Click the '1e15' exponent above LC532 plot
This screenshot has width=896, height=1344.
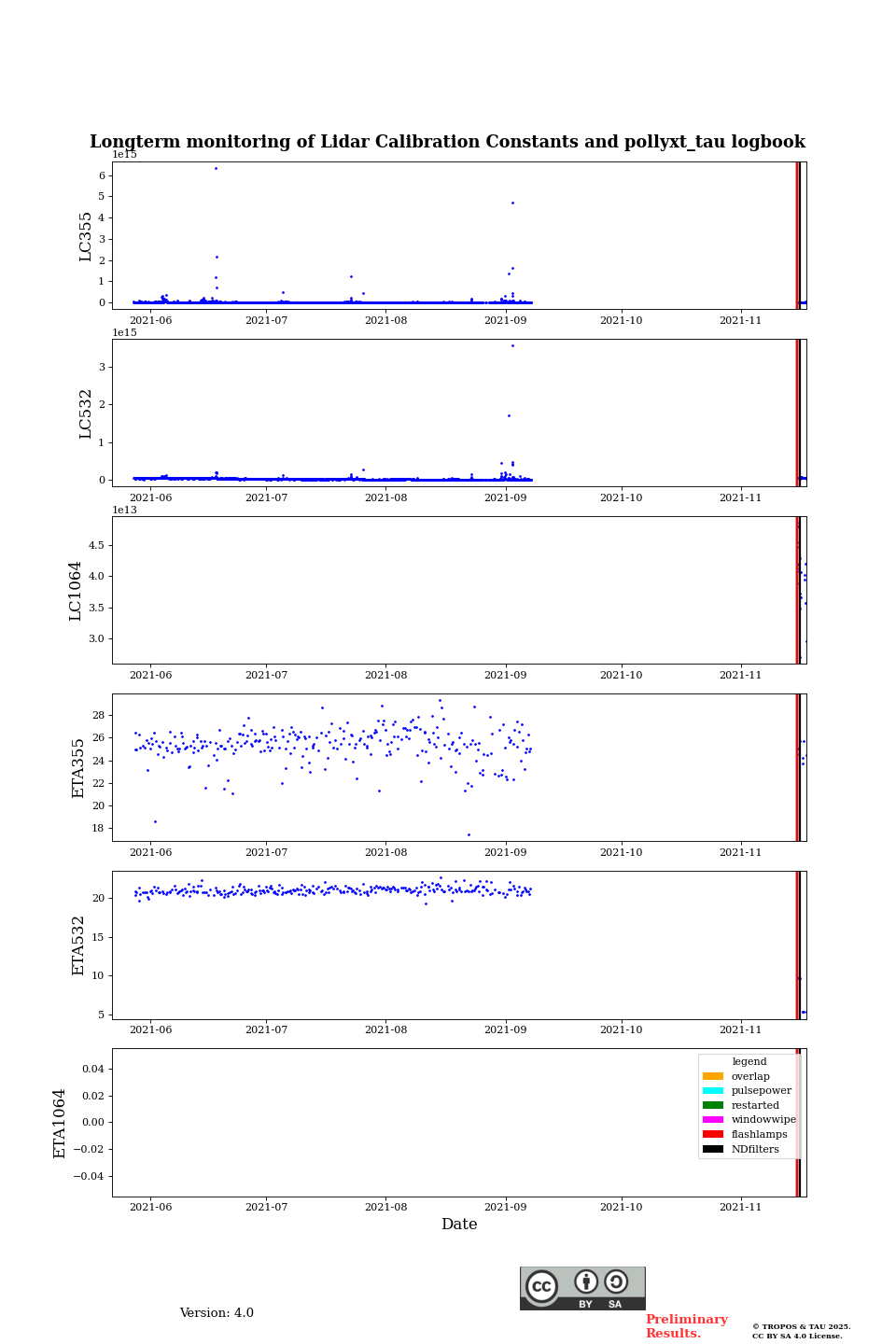pos(124,333)
